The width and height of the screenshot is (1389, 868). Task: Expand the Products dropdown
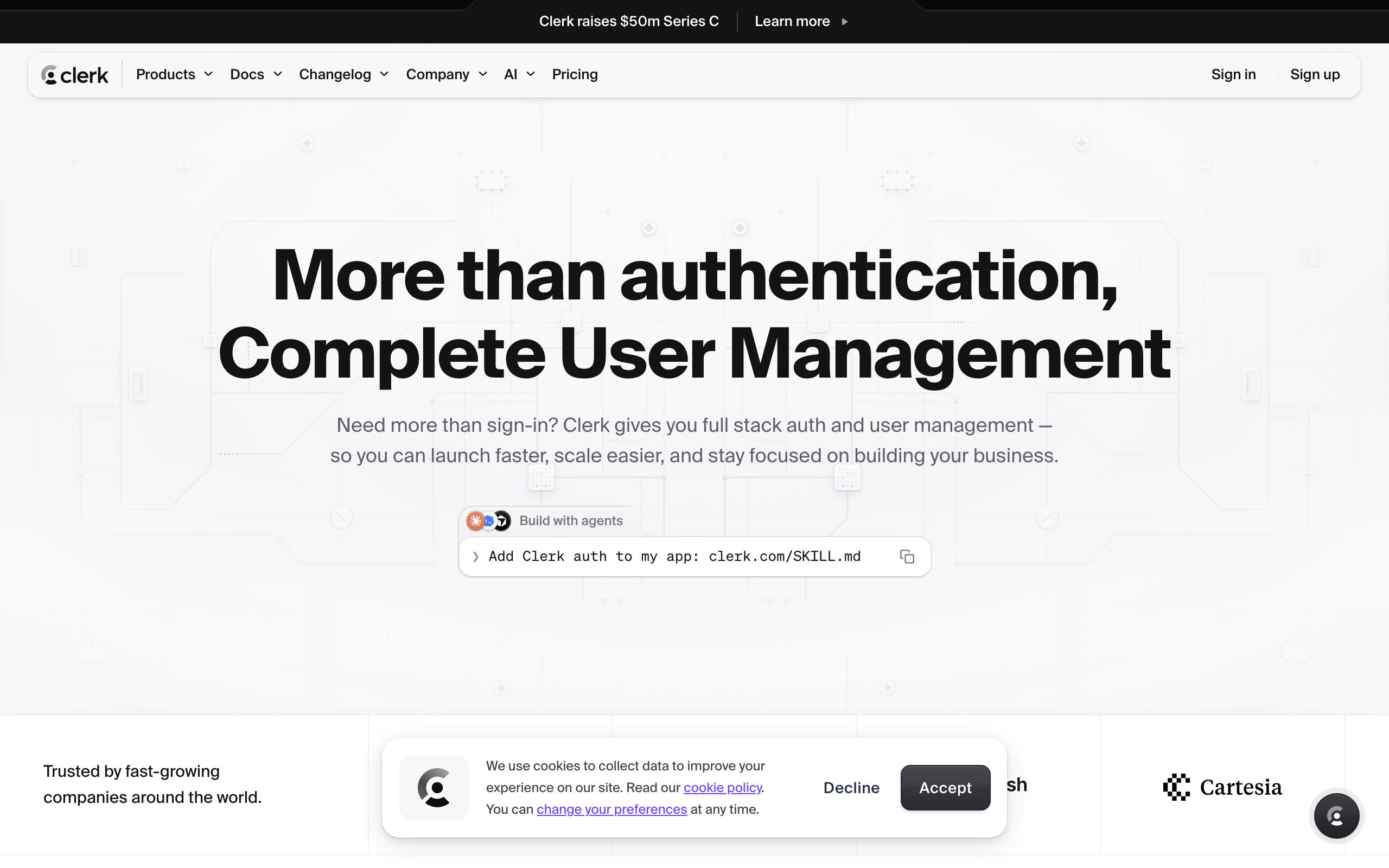[x=175, y=75]
